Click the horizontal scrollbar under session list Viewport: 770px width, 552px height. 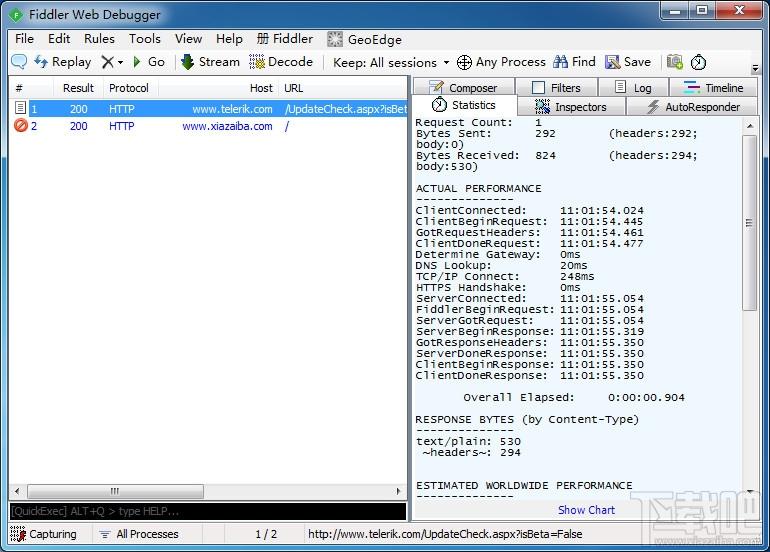207,491
